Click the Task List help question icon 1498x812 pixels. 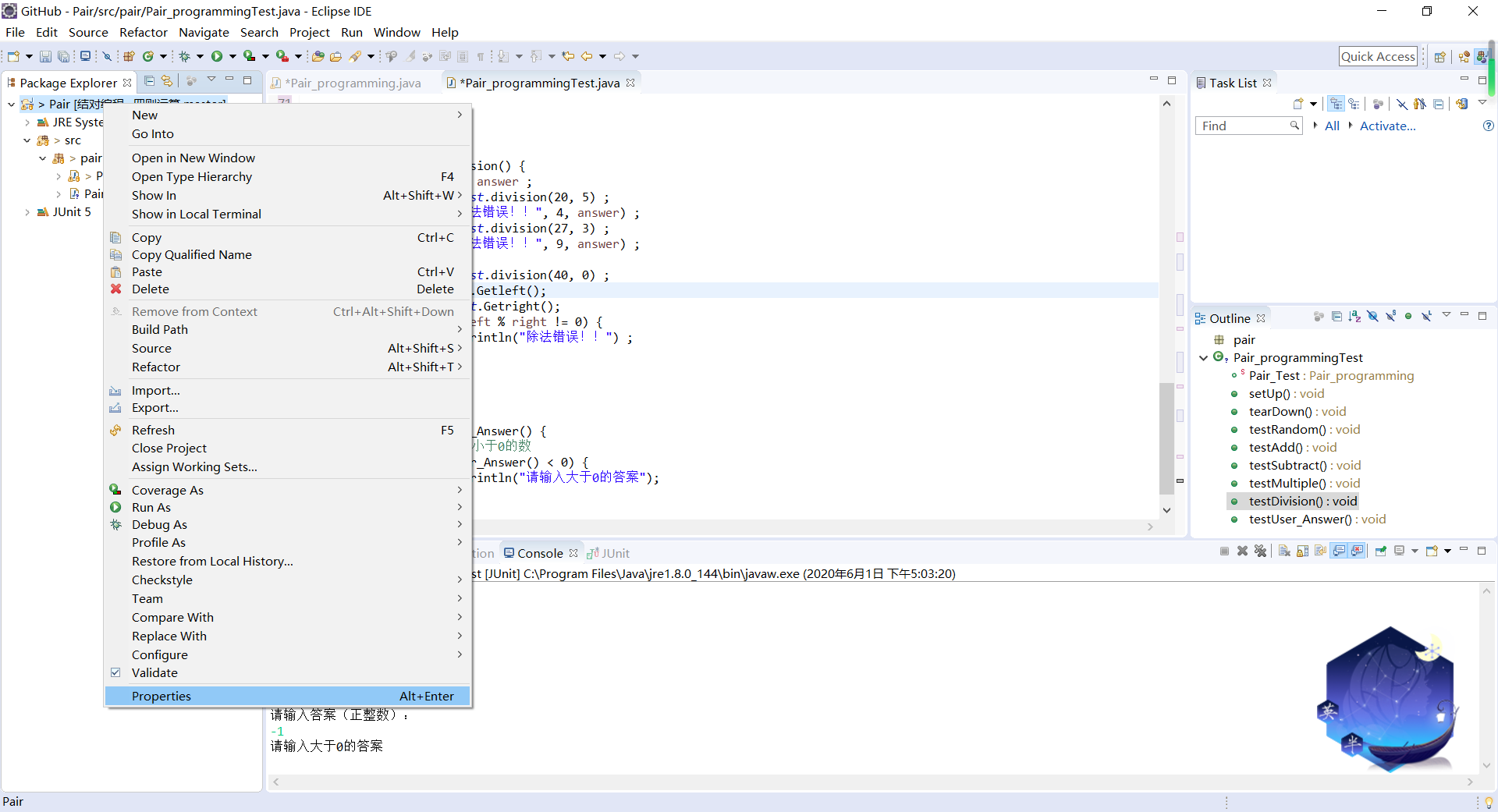1488,126
